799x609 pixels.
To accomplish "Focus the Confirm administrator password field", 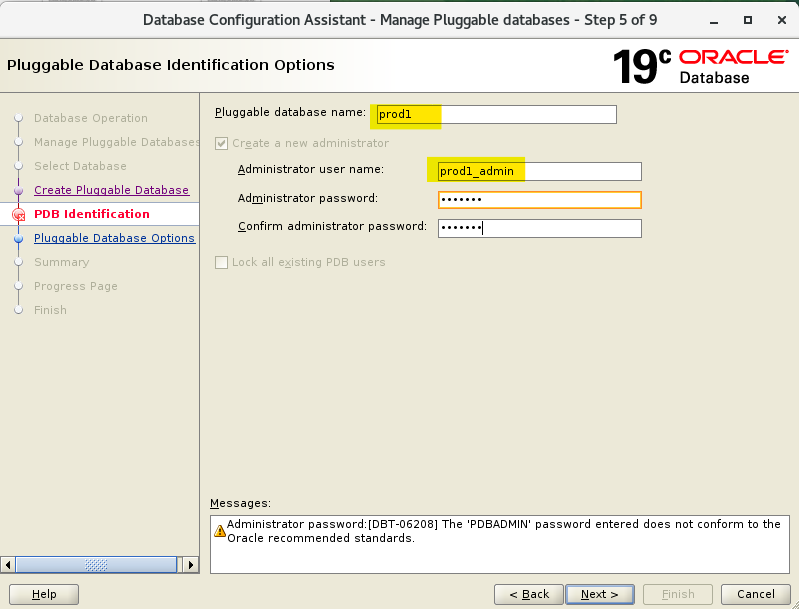I will tap(540, 228).
